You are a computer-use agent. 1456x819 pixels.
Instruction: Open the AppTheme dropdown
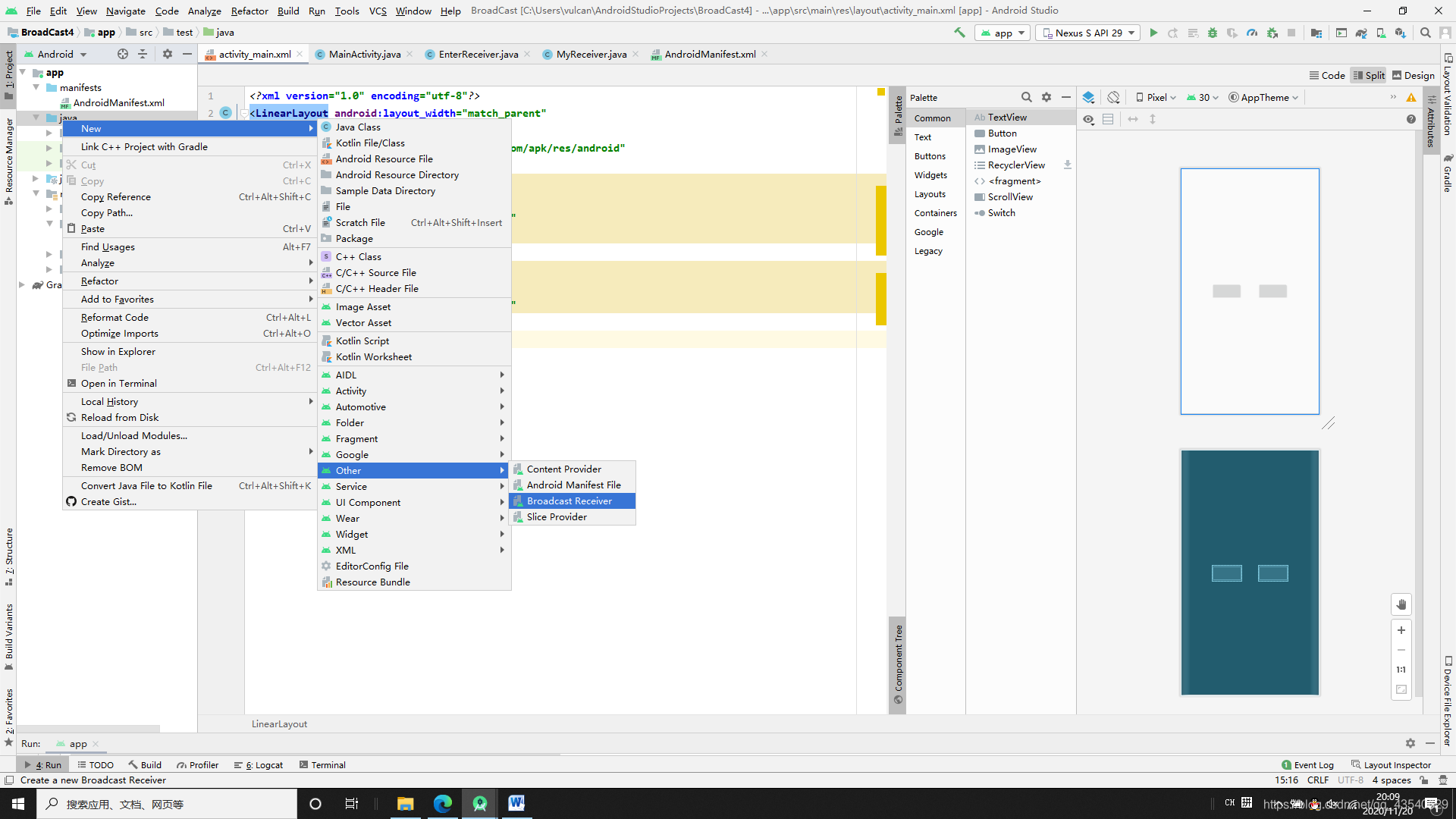[x=1263, y=97]
